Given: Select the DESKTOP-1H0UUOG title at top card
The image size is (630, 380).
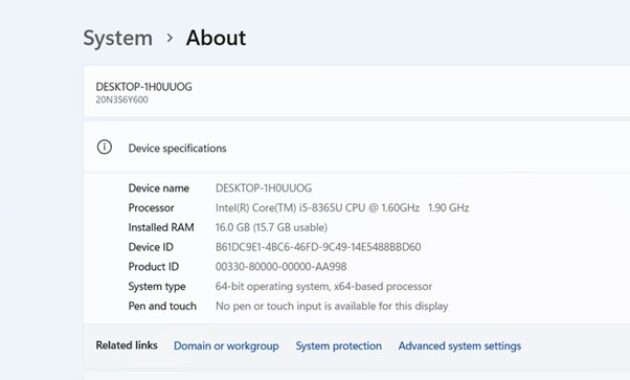Looking at the screenshot, I should tap(144, 87).
